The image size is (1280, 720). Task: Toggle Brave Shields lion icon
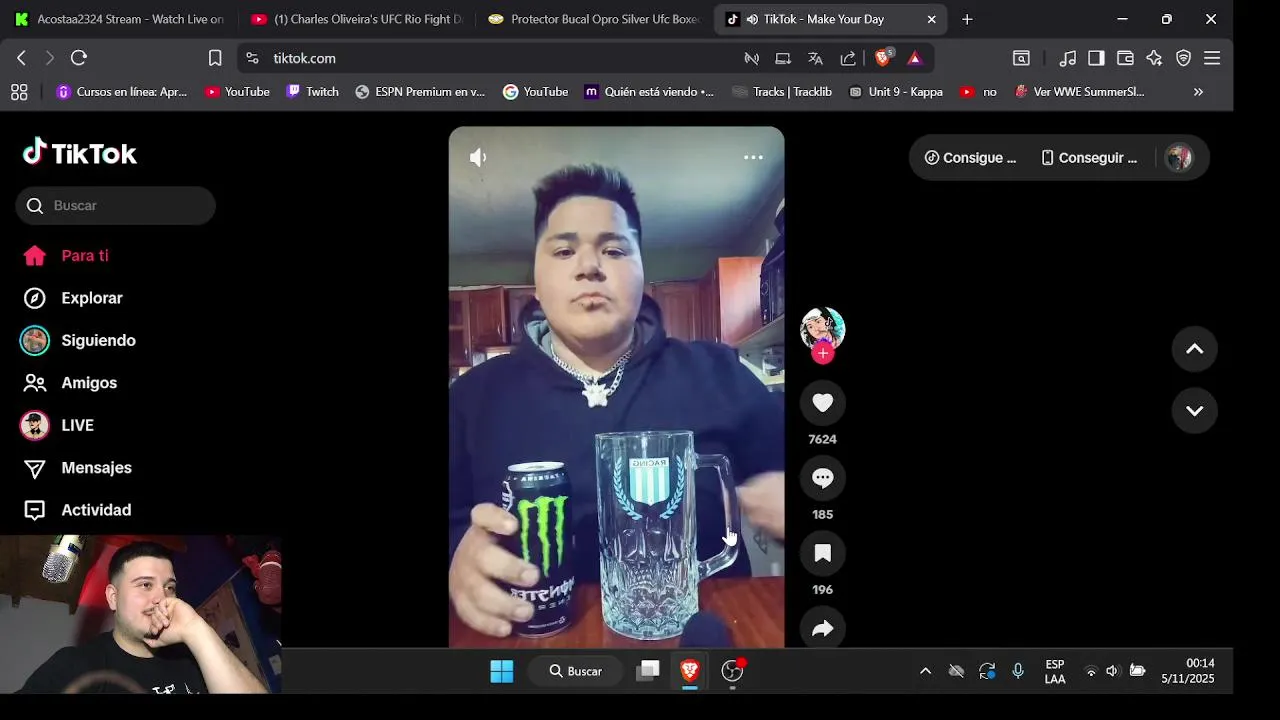tap(883, 58)
